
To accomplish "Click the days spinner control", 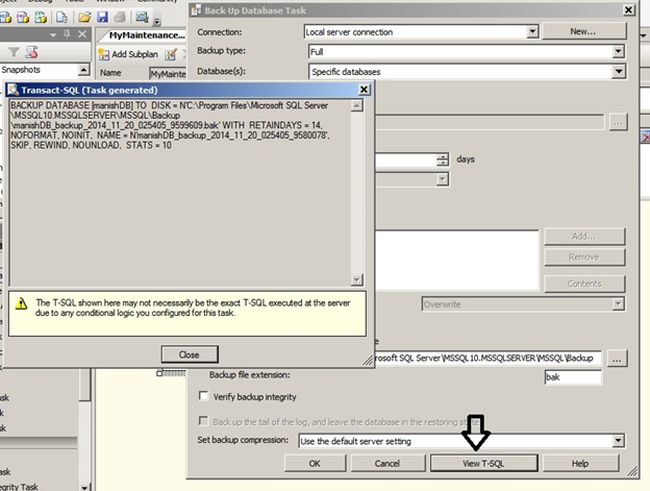I will [443, 160].
